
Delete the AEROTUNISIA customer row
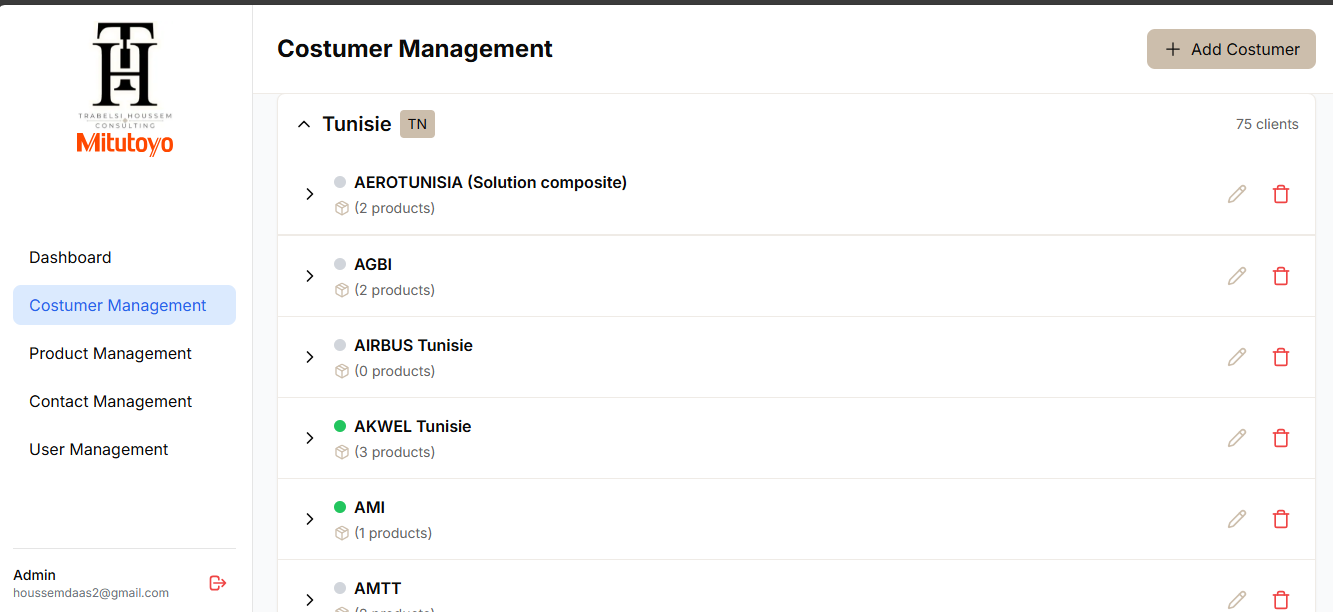pyautogui.click(x=1281, y=194)
